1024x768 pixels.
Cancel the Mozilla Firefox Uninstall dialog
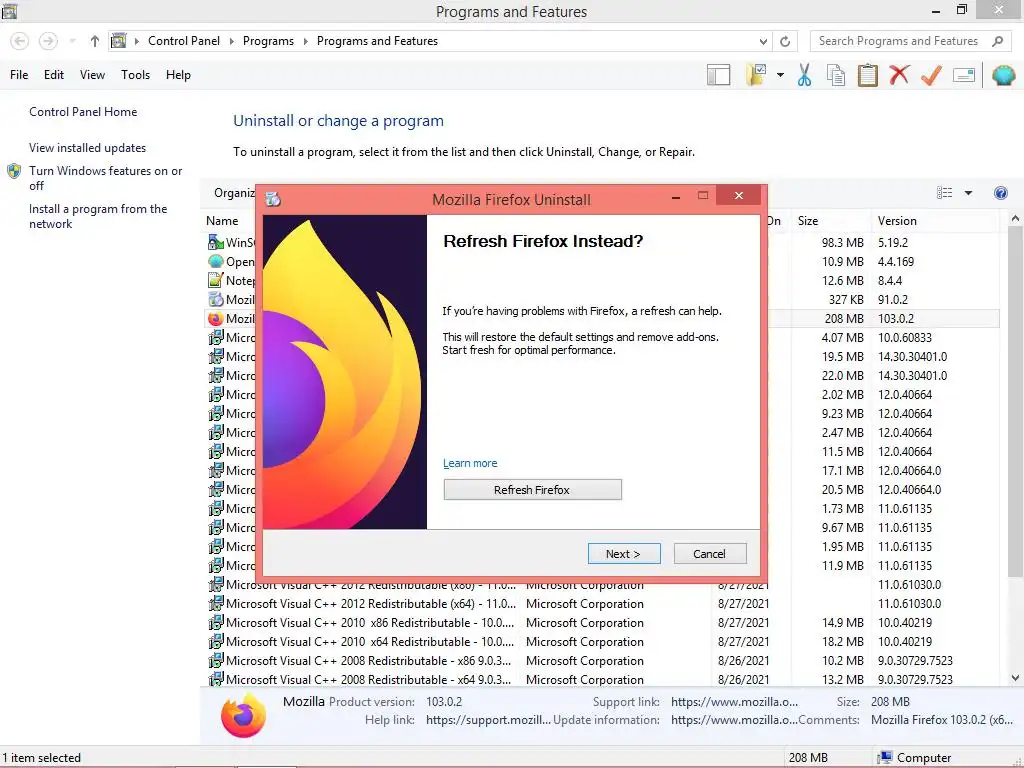coord(709,554)
